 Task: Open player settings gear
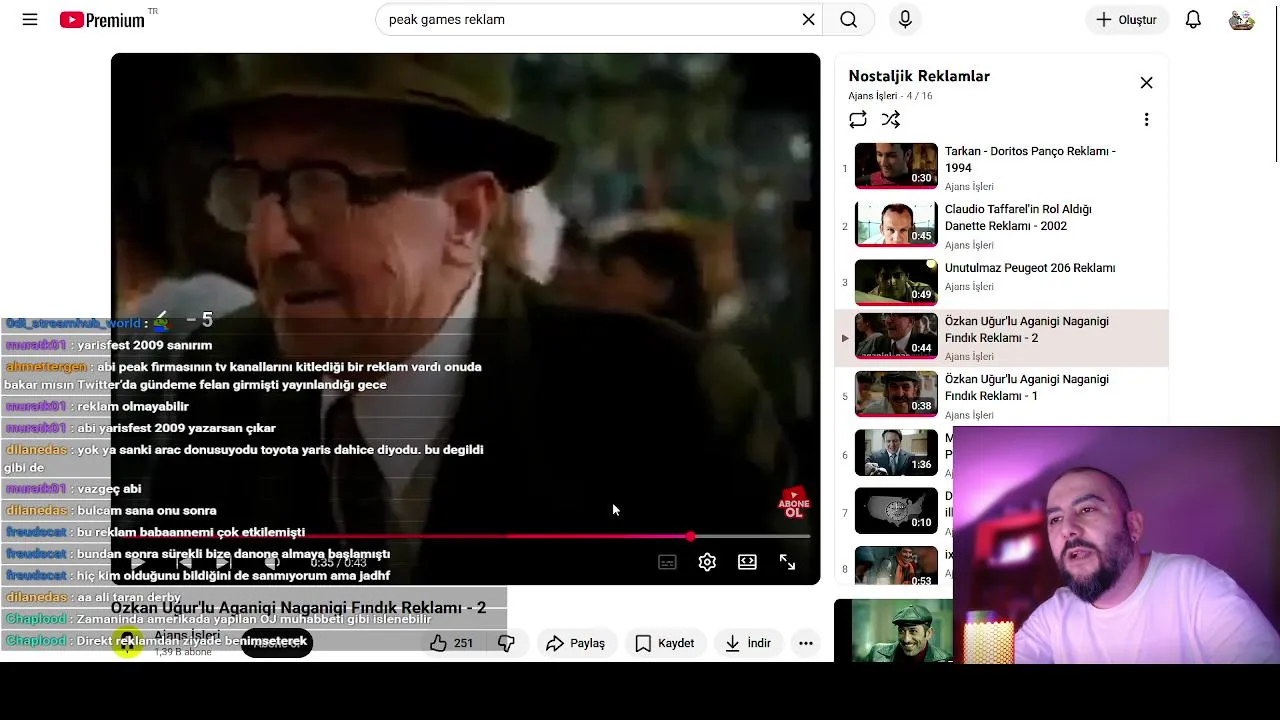click(707, 562)
